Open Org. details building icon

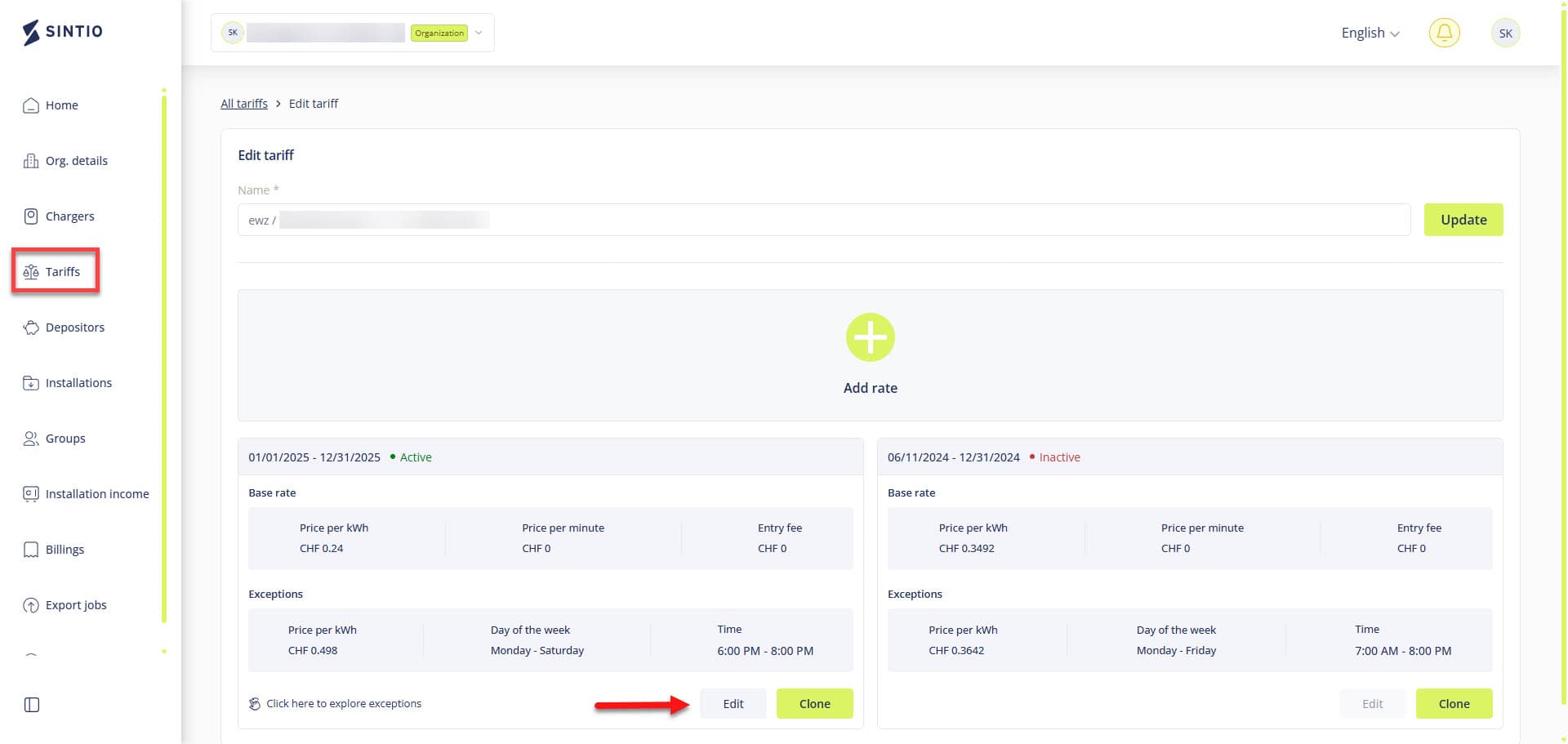tap(31, 161)
